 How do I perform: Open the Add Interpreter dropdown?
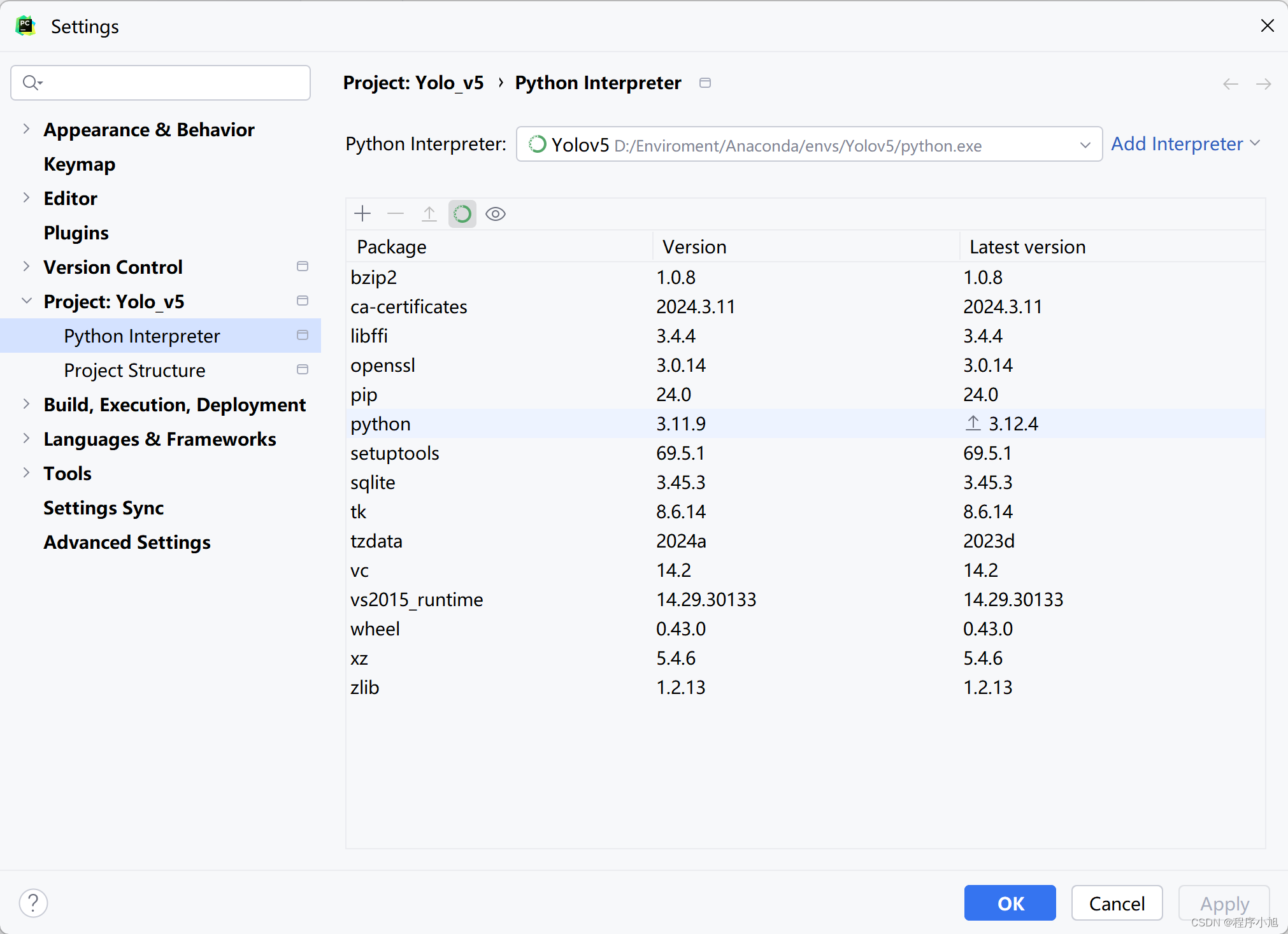1185,144
